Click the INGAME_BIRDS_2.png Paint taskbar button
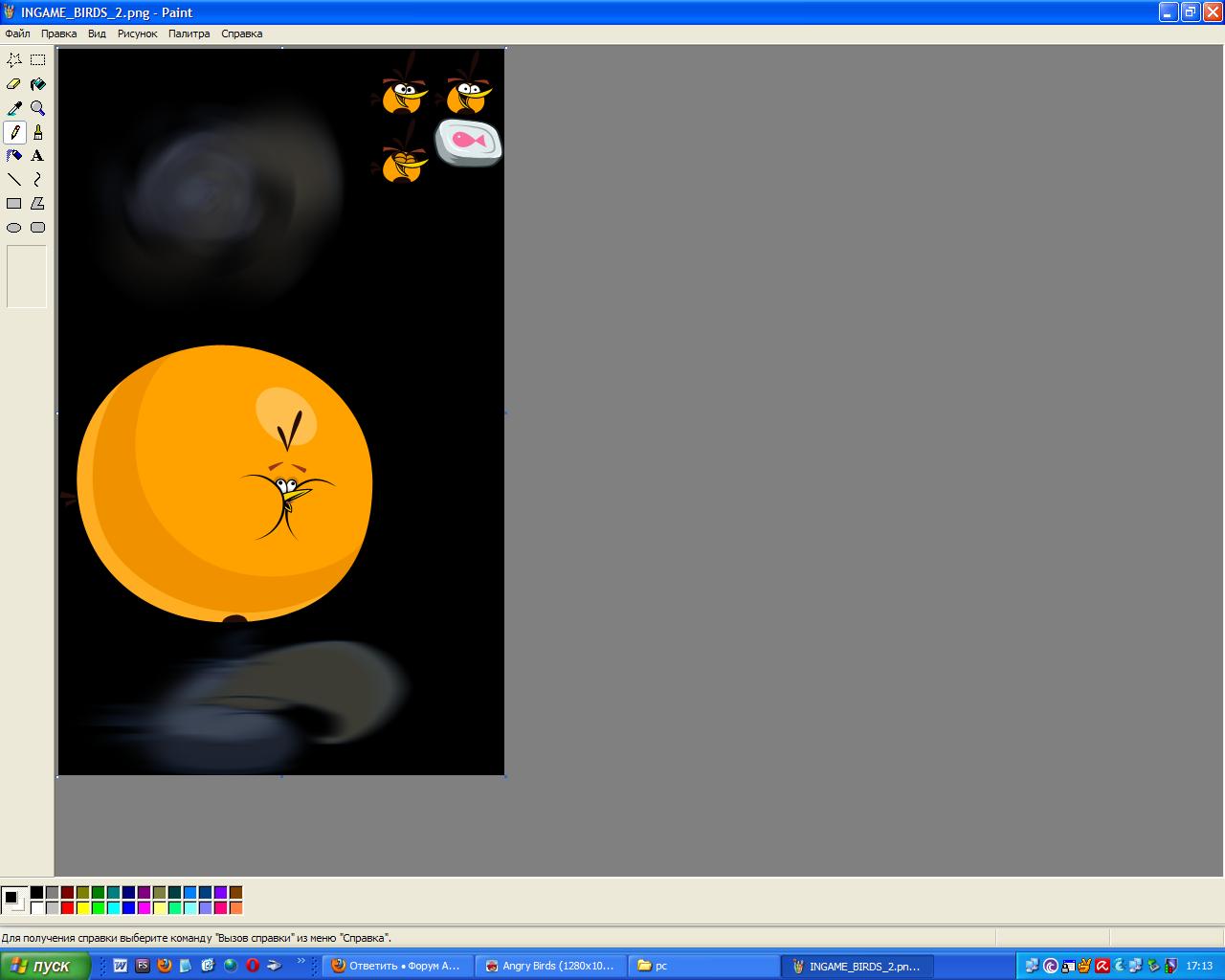1225x980 pixels. (857, 966)
